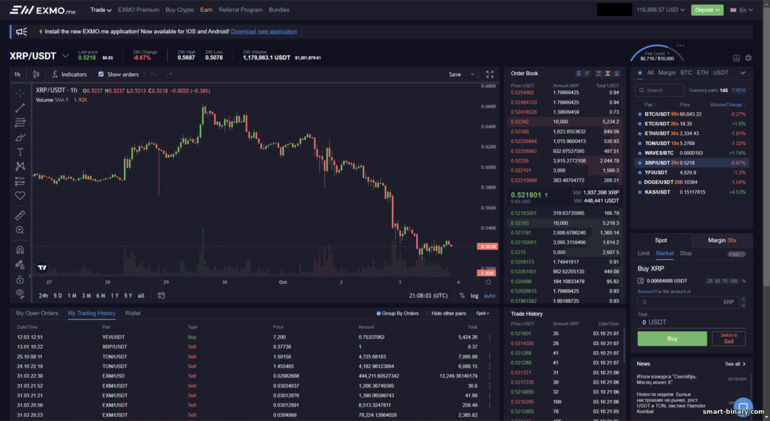Select the trend line drawing tool
Screen dimensions: 770x421
[x=20, y=108]
